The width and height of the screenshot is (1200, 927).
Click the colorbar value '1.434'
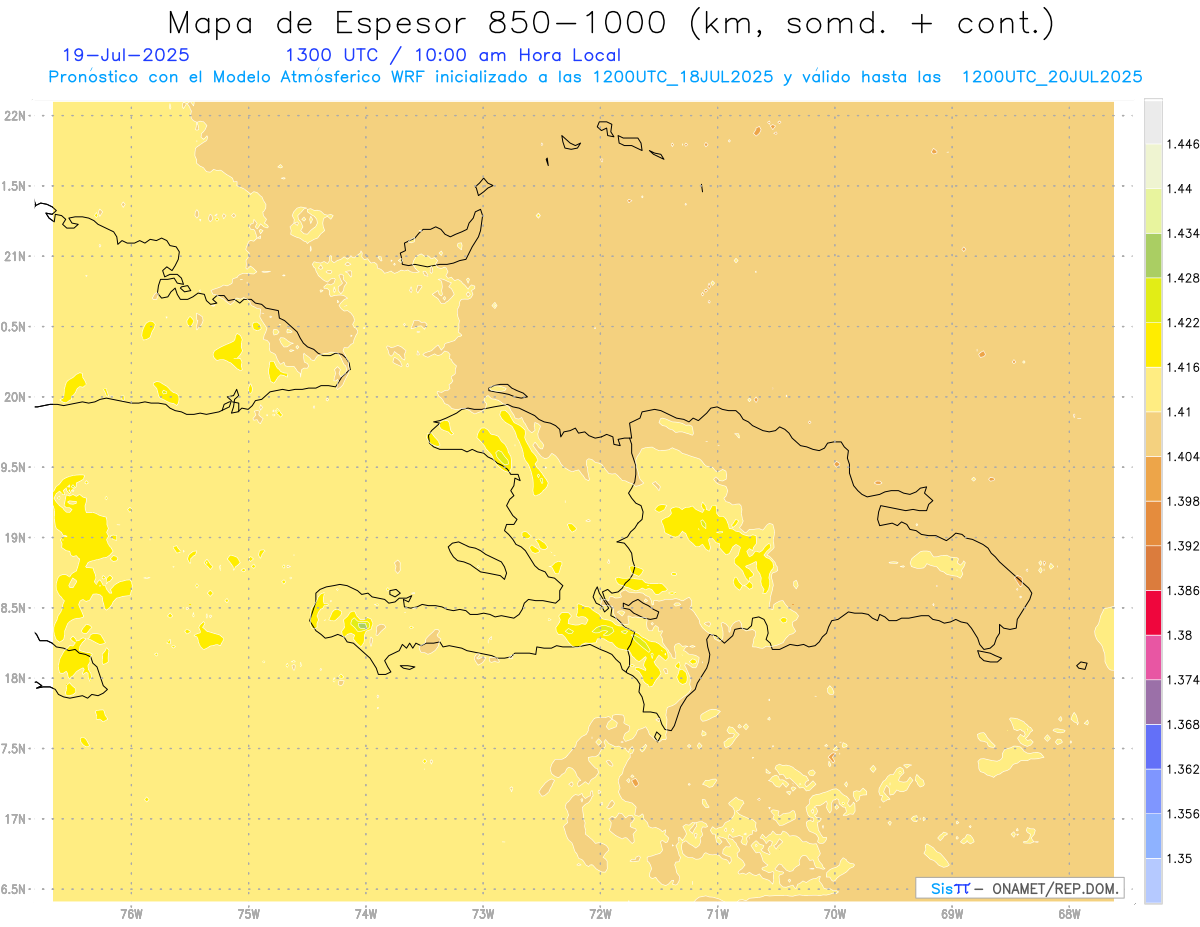[x=1184, y=233]
